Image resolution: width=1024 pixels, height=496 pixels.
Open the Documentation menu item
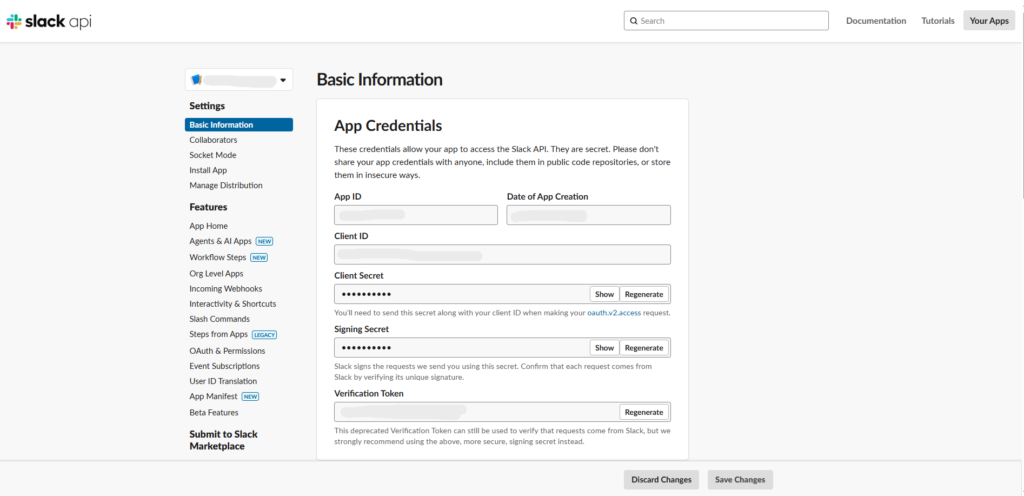(875, 21)
